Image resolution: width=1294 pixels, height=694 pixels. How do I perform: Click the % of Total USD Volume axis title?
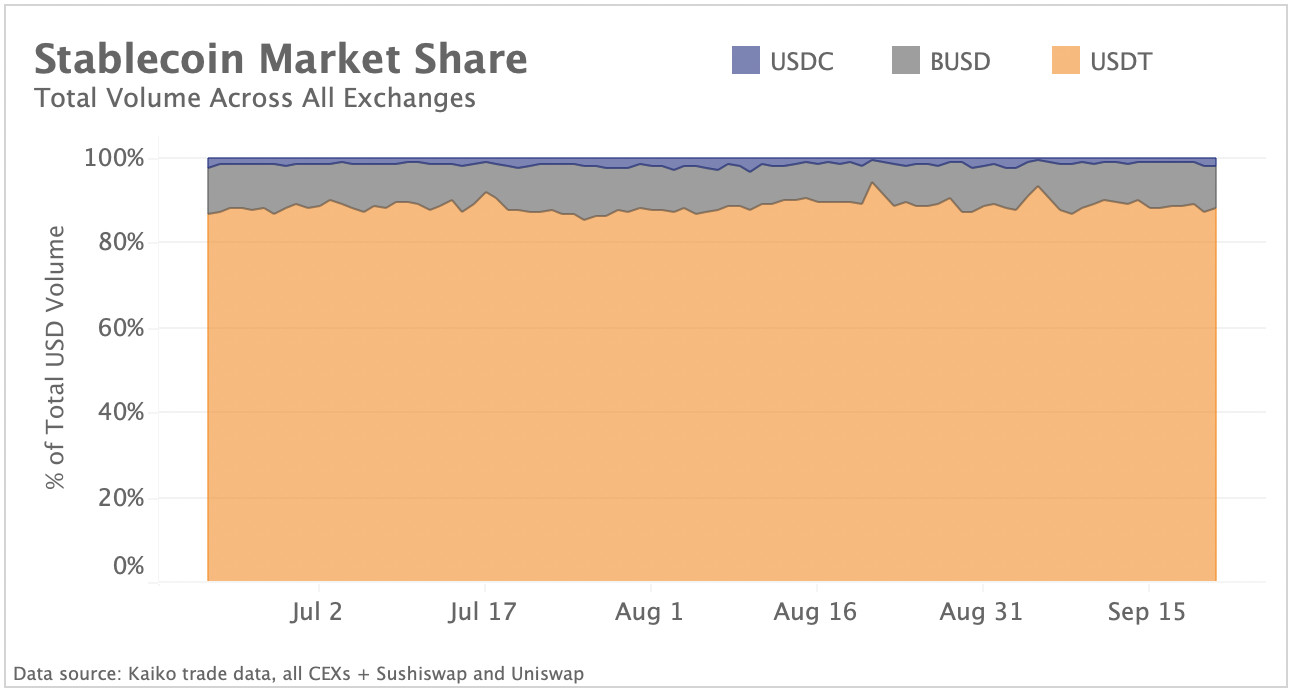[57, 358]
